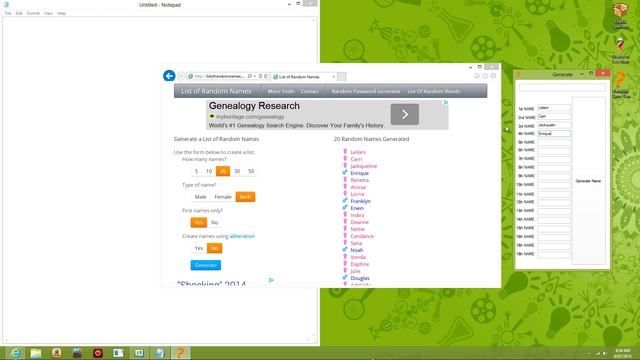
Task: Click the Generate Name button in Generate window
Action: (588, 181)
